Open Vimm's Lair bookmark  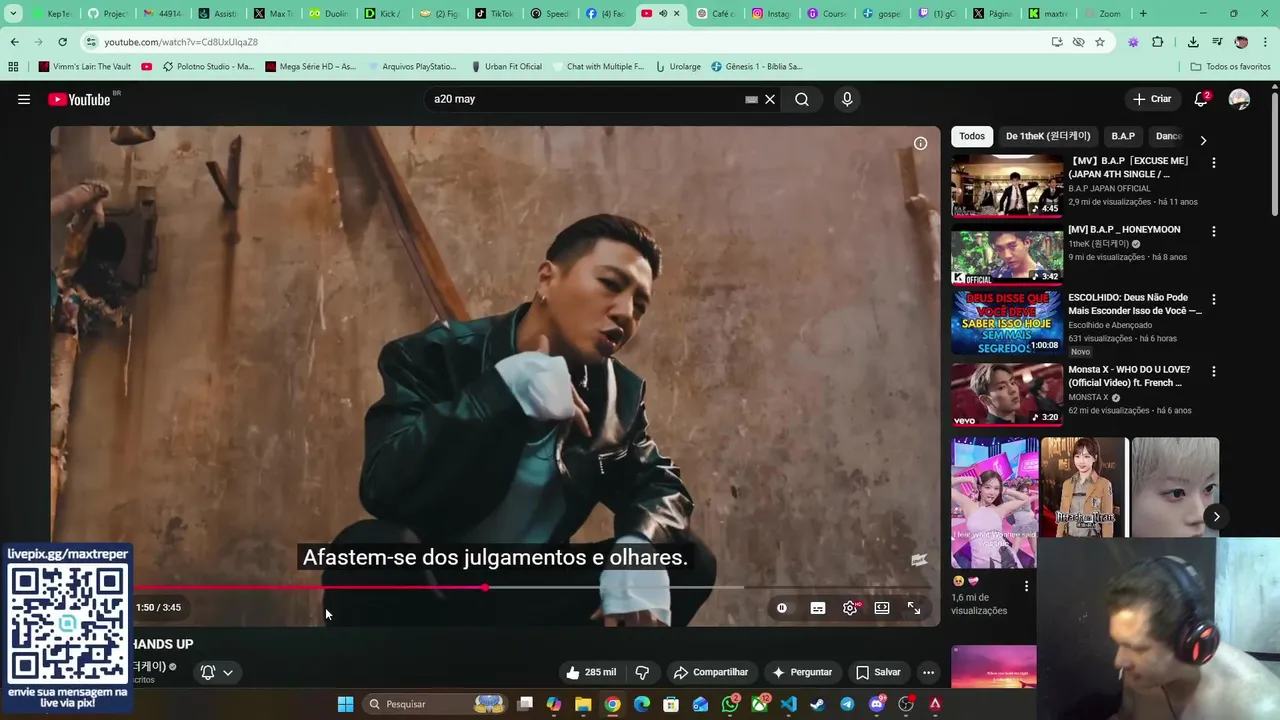(85, 67)
